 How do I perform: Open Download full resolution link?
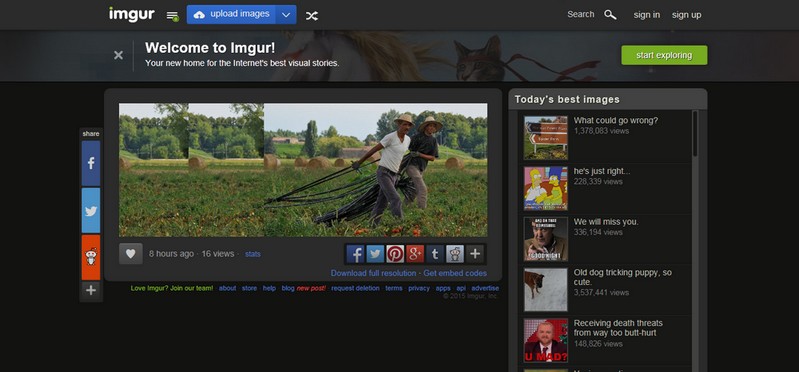click(374, 273)
